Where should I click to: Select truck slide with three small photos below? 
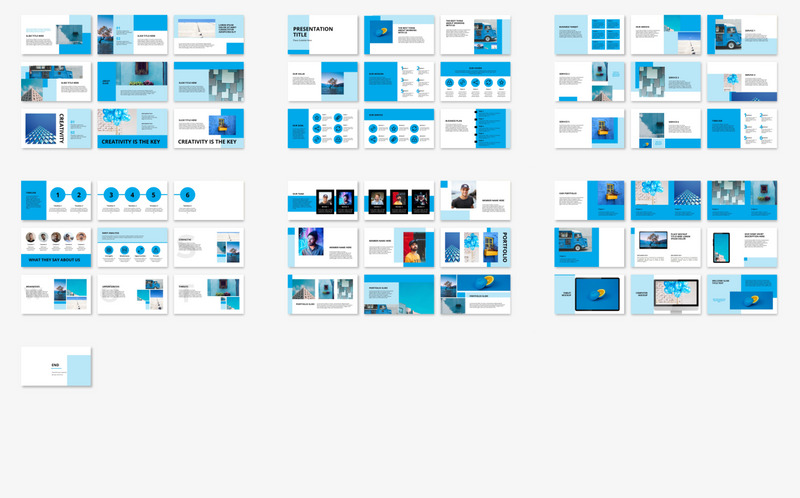[x=476, y=35]
